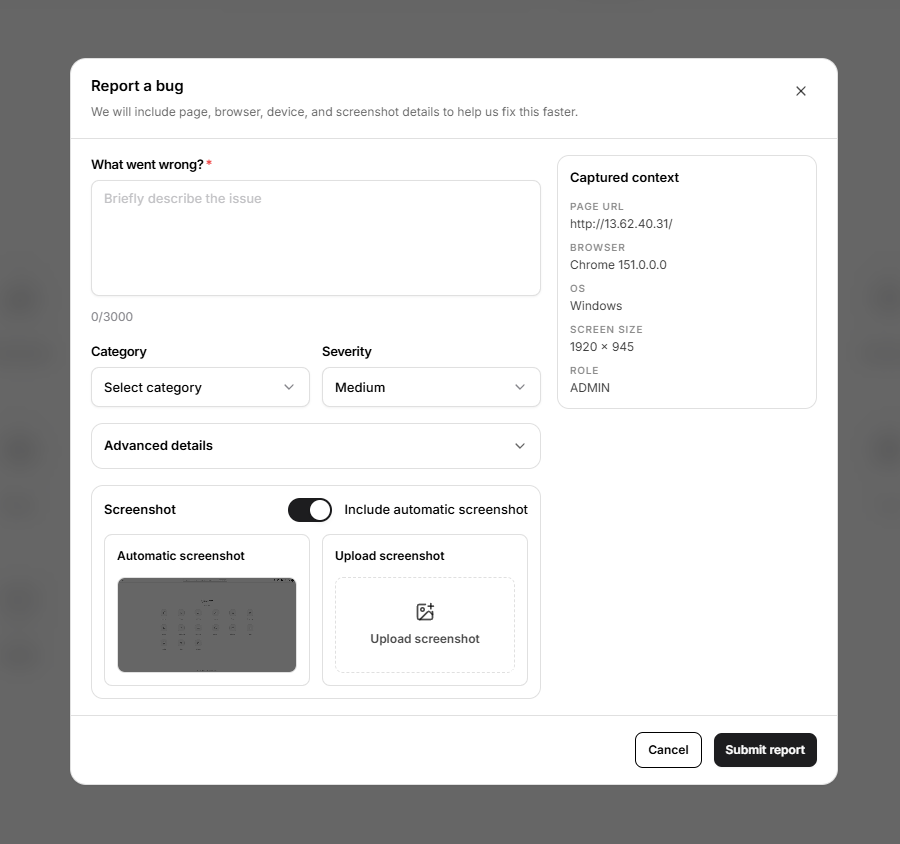Click the Upload screenshot card title
This screenshot has height=844, width=900.
(x=390, y=556)
